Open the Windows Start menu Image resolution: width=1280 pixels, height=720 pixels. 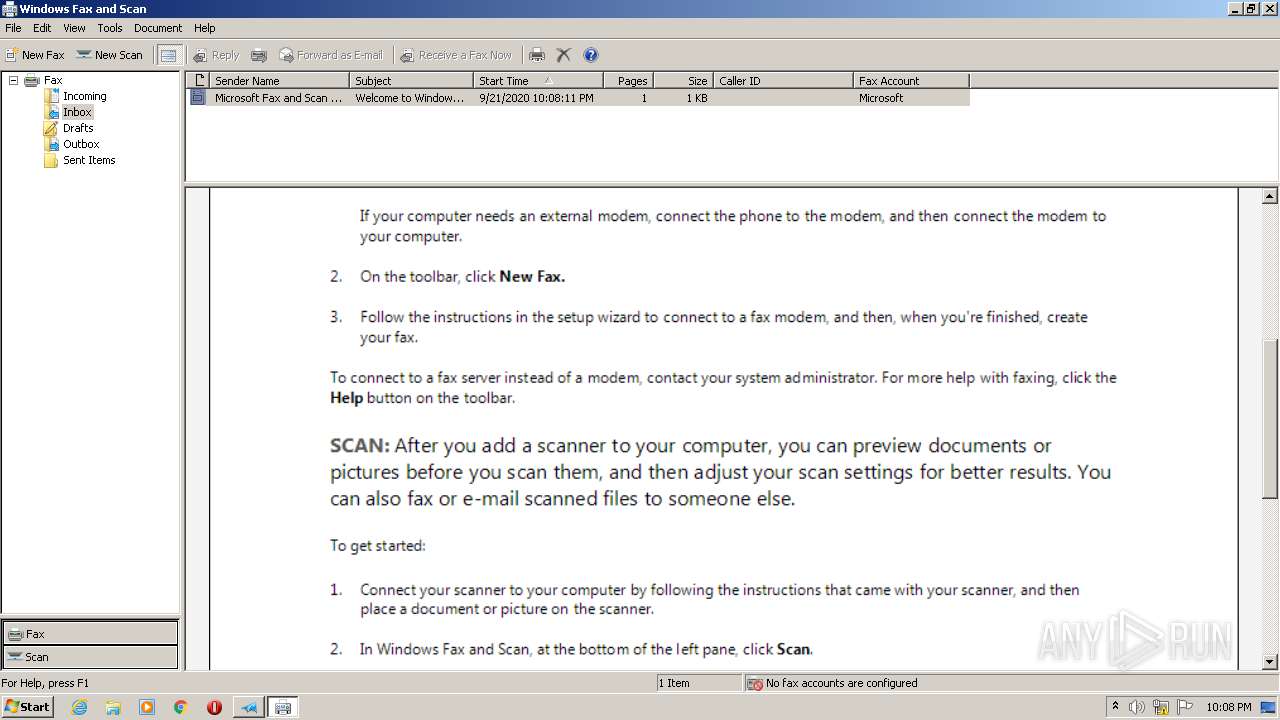point(27,707)
